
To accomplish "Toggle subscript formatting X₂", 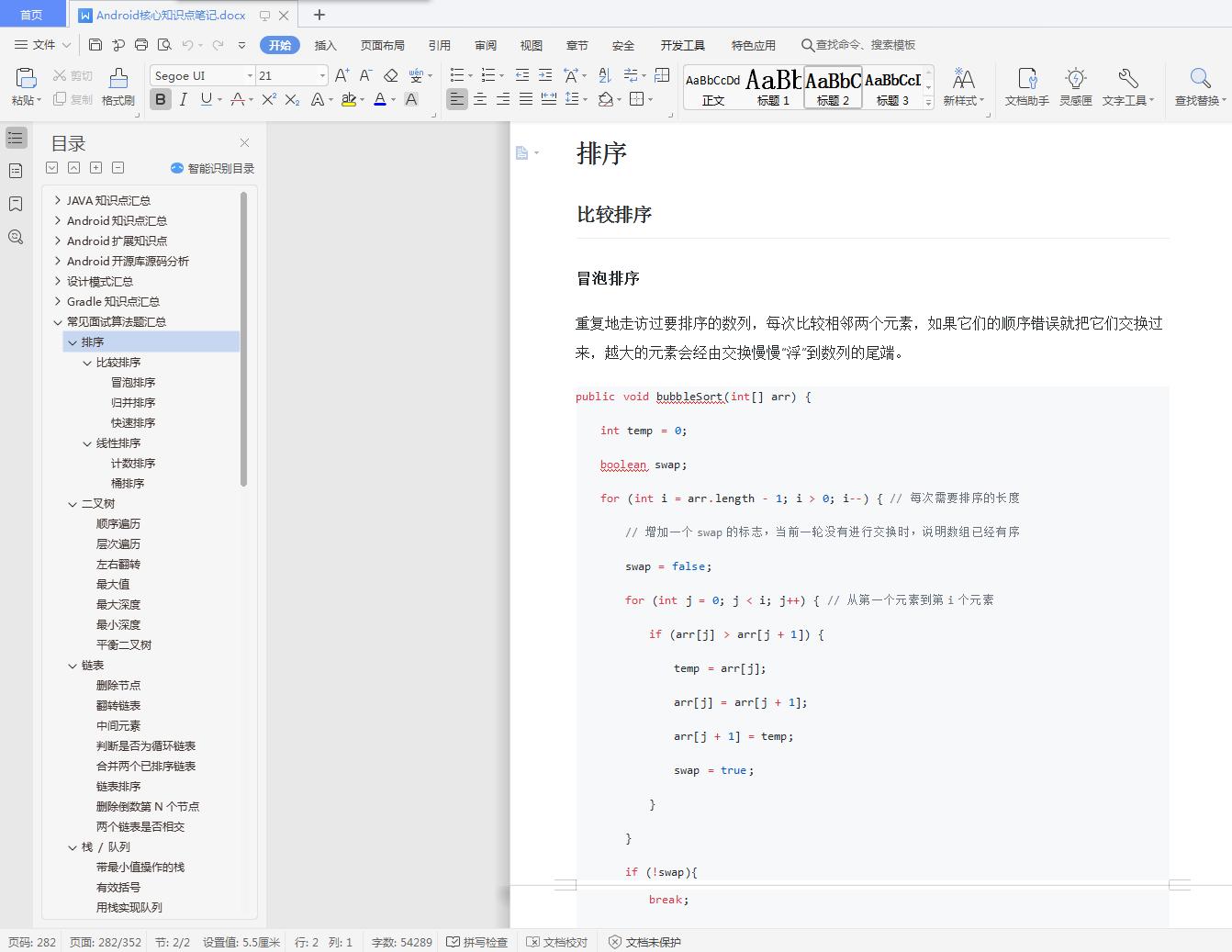I will tap(292, 101).
